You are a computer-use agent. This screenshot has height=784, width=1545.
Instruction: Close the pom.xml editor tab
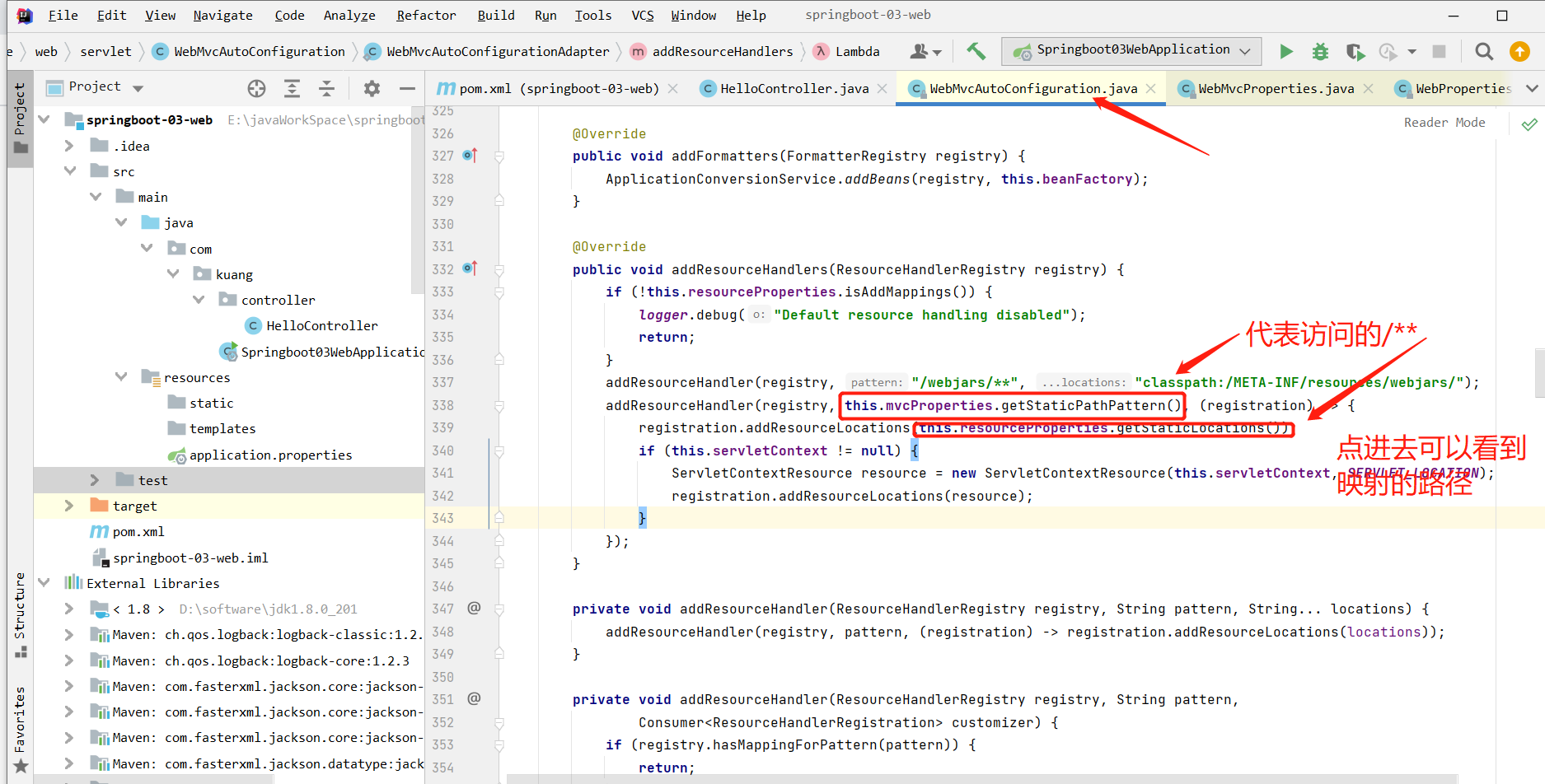(673, 88)
